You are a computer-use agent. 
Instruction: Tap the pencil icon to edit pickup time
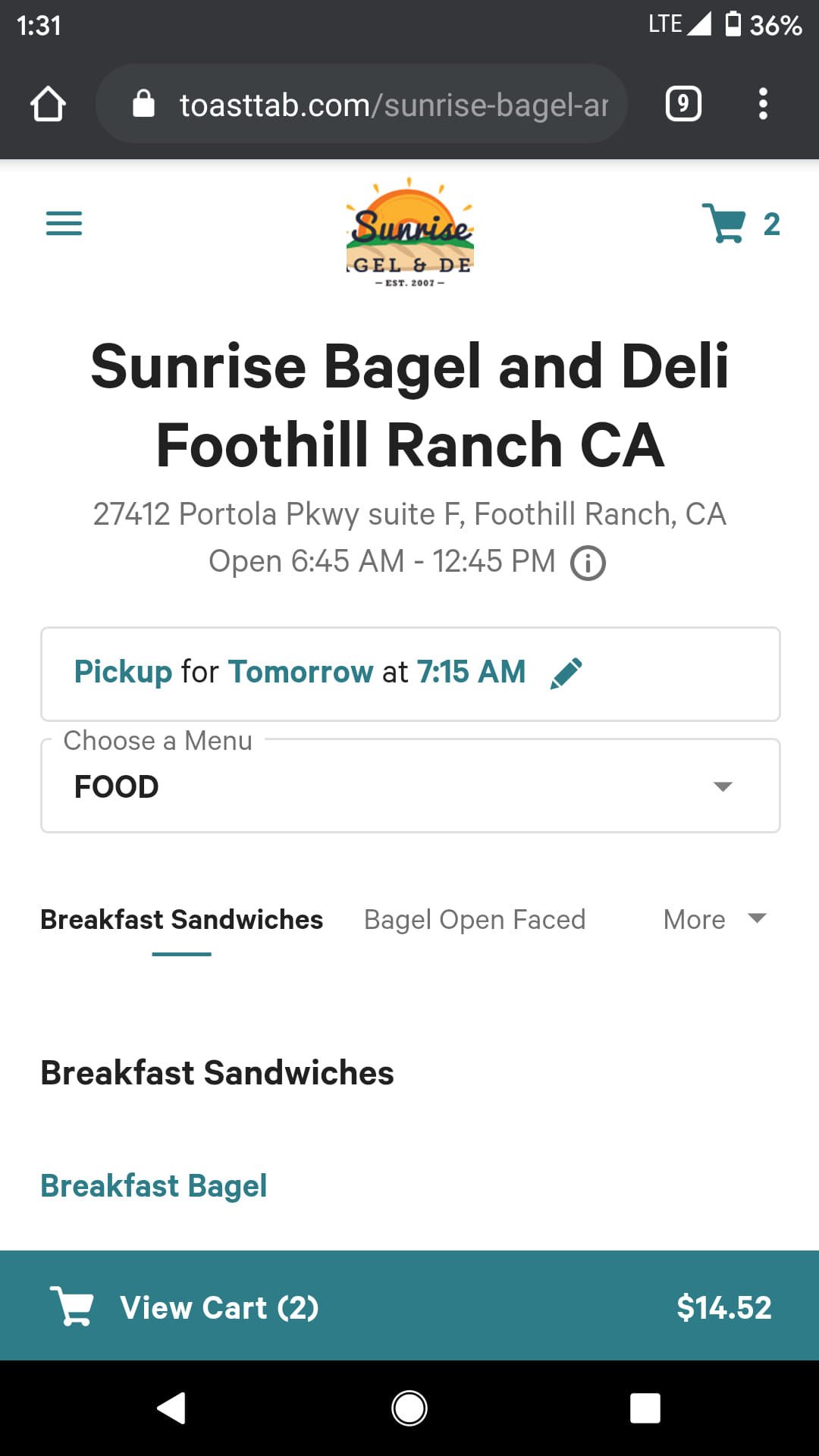click(566, 673)
